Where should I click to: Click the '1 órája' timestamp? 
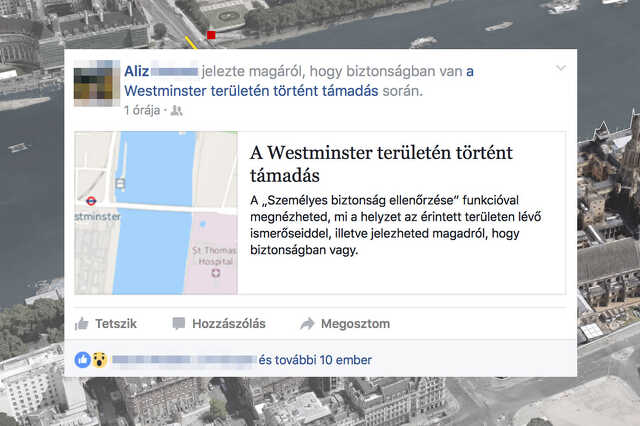click(x=142, y=110)
